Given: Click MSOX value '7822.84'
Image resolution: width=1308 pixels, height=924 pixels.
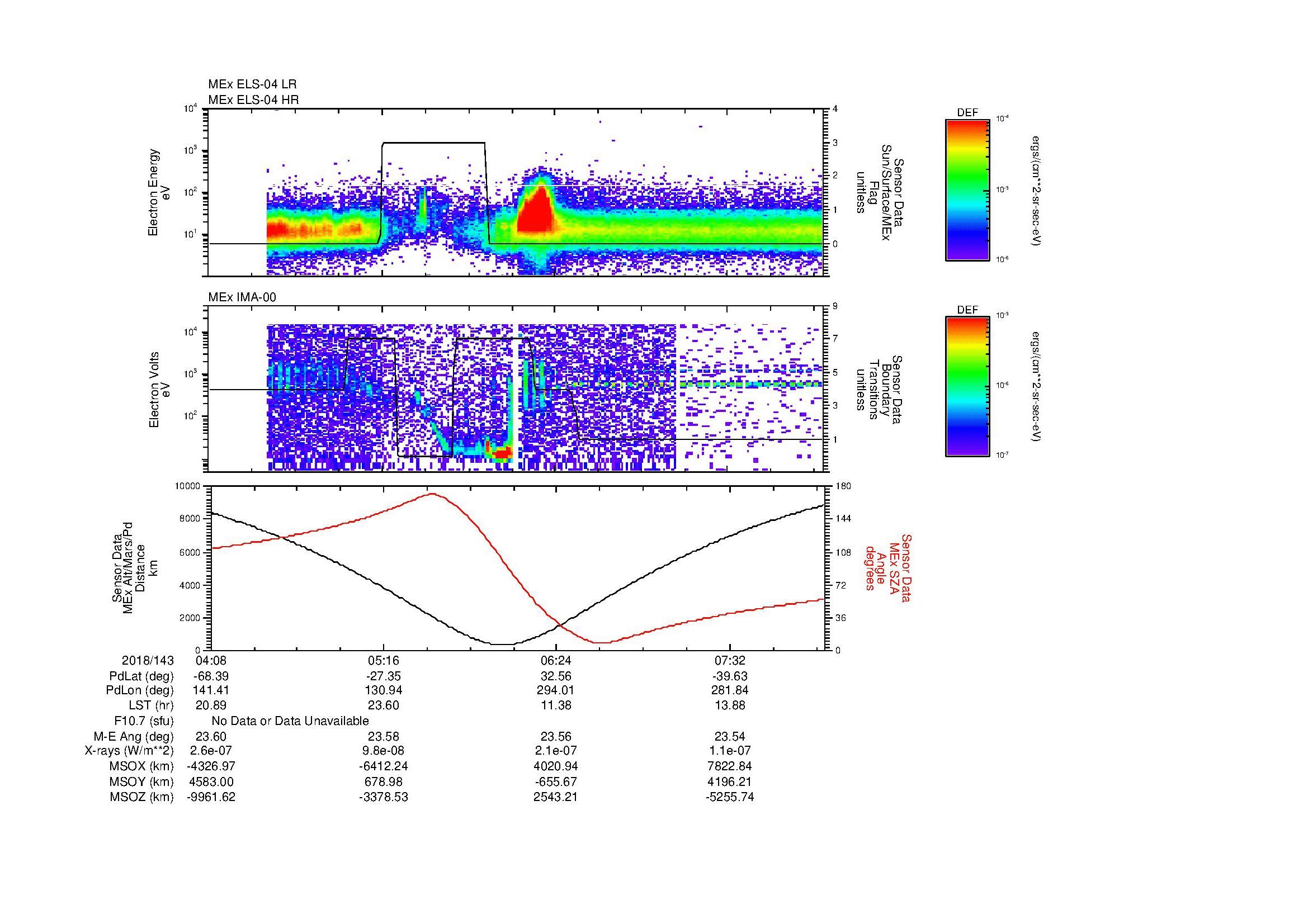Looking at the screenshot, I should pyautogui.click(x=730, y=766).
